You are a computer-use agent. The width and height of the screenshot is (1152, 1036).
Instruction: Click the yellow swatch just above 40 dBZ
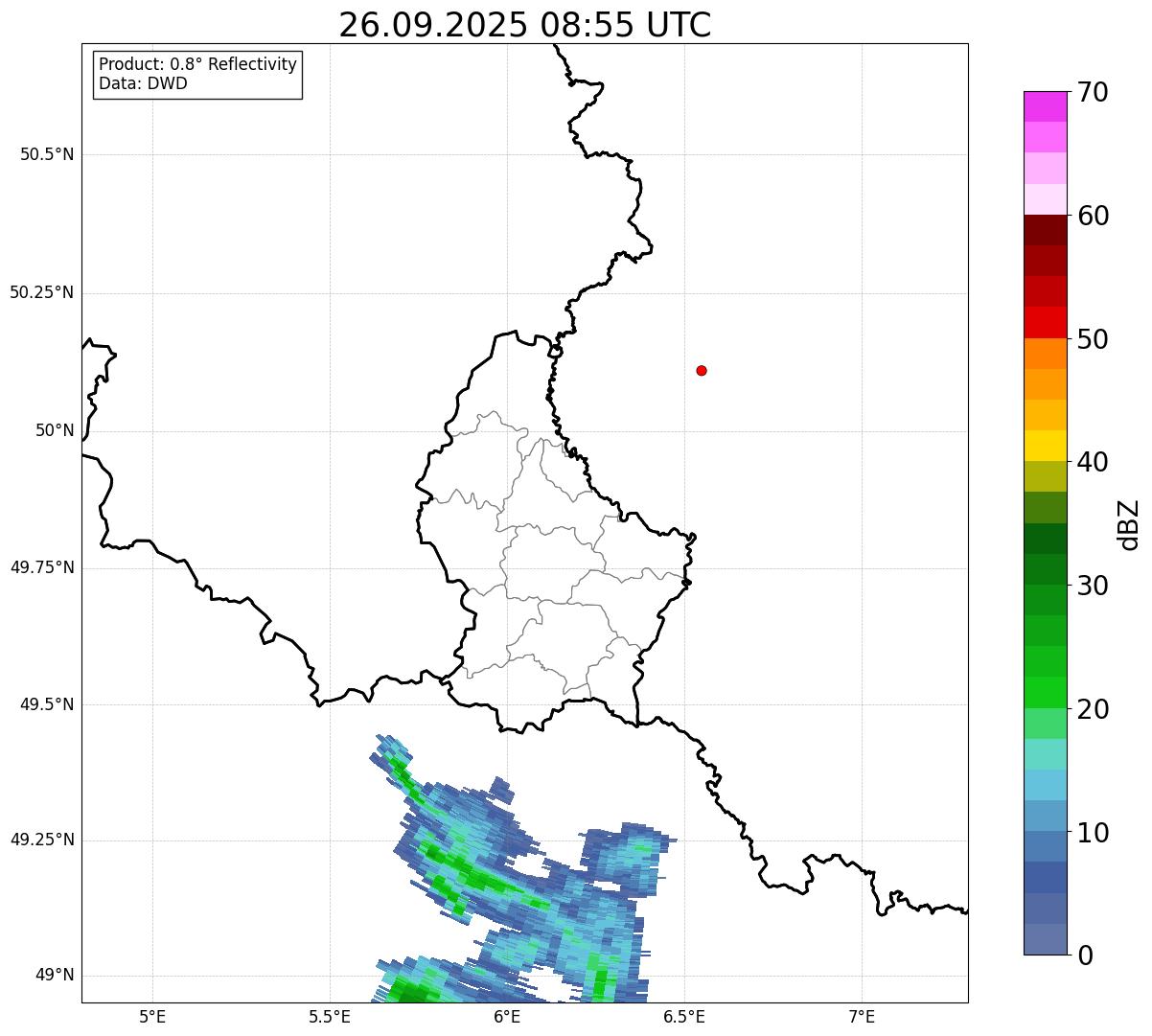1045,446
